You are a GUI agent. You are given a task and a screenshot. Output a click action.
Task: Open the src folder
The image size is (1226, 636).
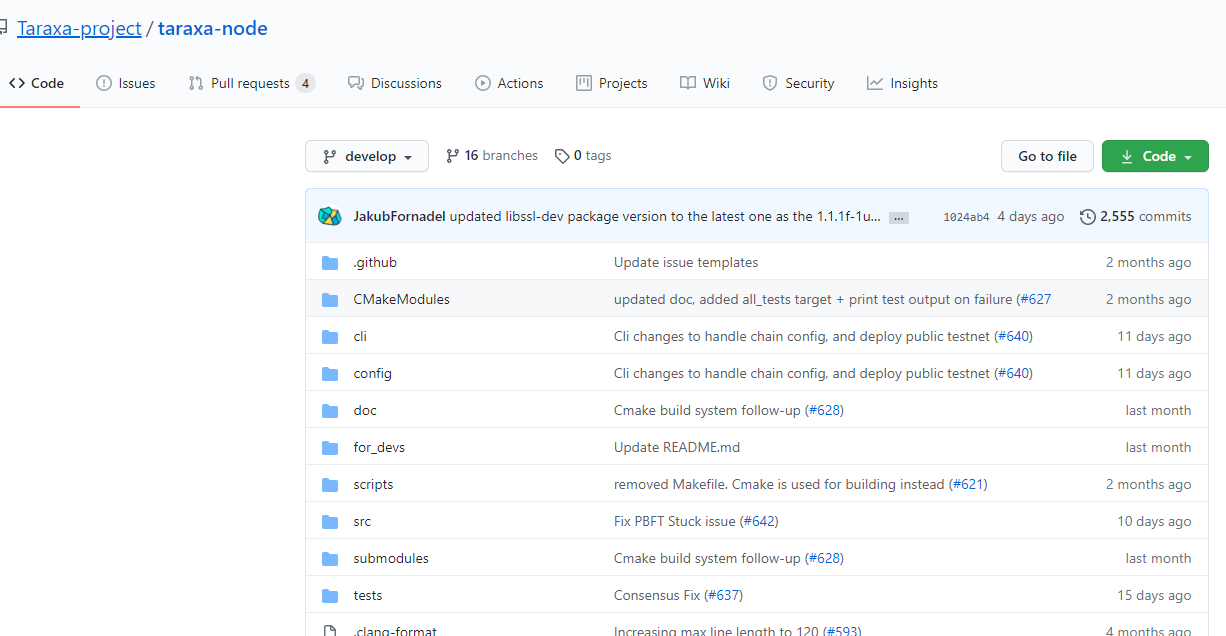click(x=362, y=521)
